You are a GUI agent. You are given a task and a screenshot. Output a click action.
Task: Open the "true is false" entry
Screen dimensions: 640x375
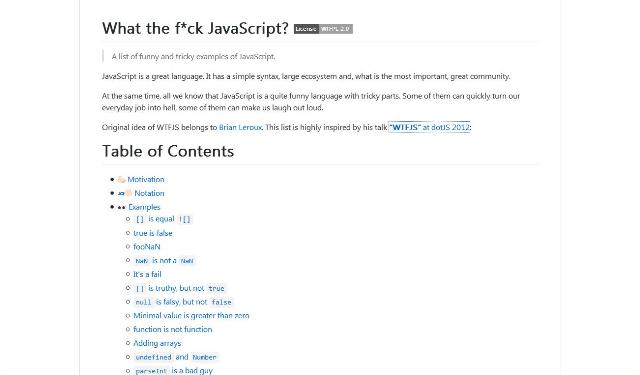tap(153, 233)
